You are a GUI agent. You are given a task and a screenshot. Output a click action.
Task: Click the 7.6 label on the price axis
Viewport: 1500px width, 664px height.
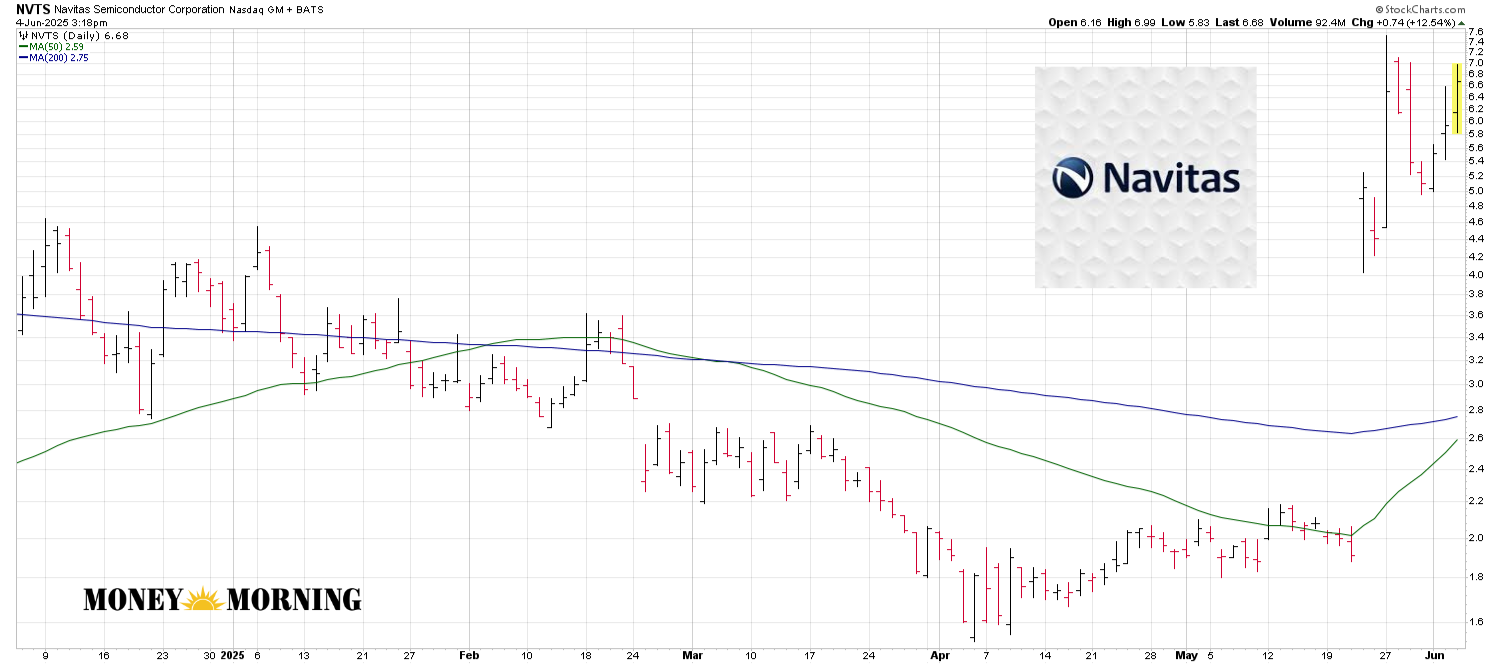(x=1474, y=32)
